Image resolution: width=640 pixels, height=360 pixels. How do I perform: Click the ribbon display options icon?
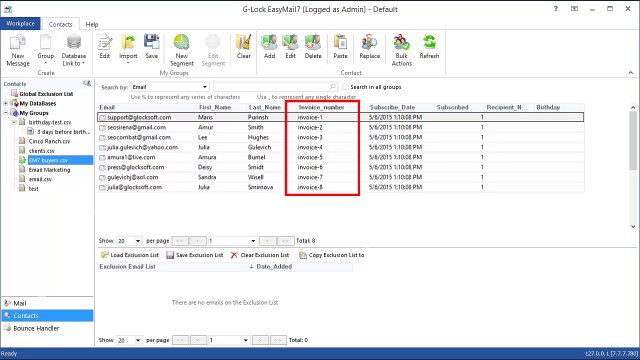pos(574,9)
